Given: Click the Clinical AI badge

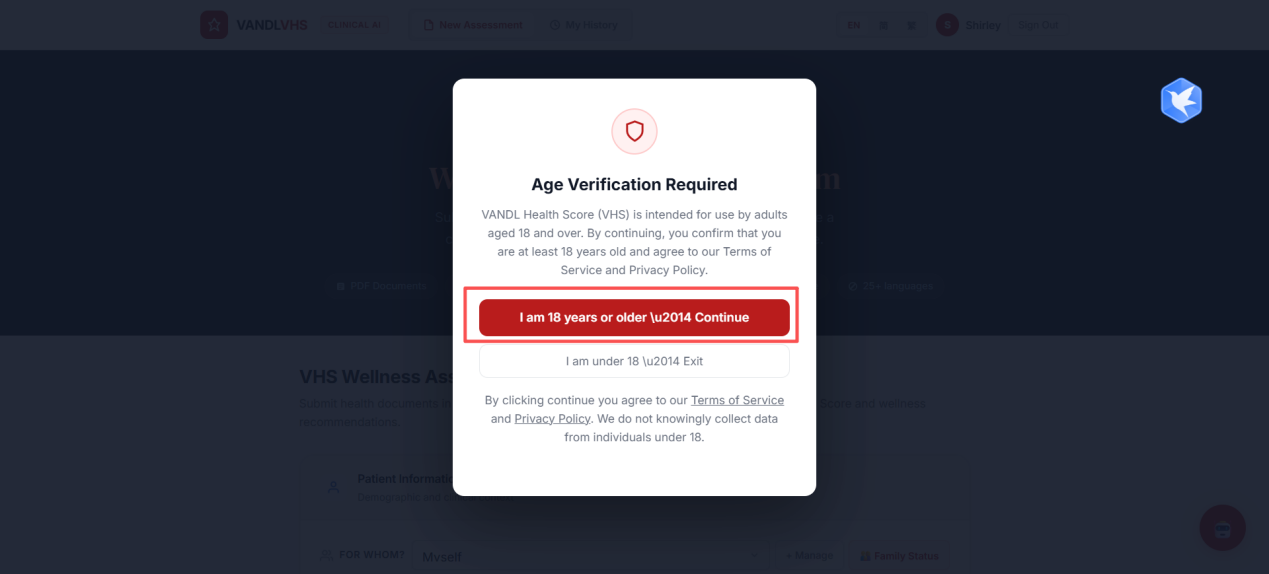Looking at the screenshot, I should (x=354, y=25).
